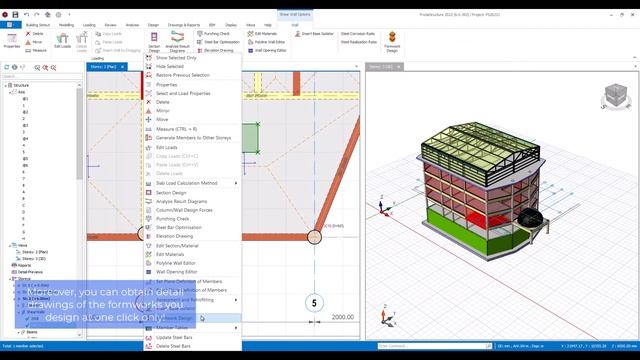
Task: Open Steel Bar Optimisation in ribbon
Action: tap(218, 42)
